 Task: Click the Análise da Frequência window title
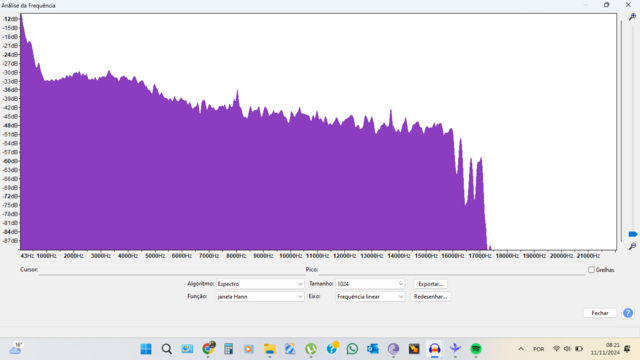point(28,5)
